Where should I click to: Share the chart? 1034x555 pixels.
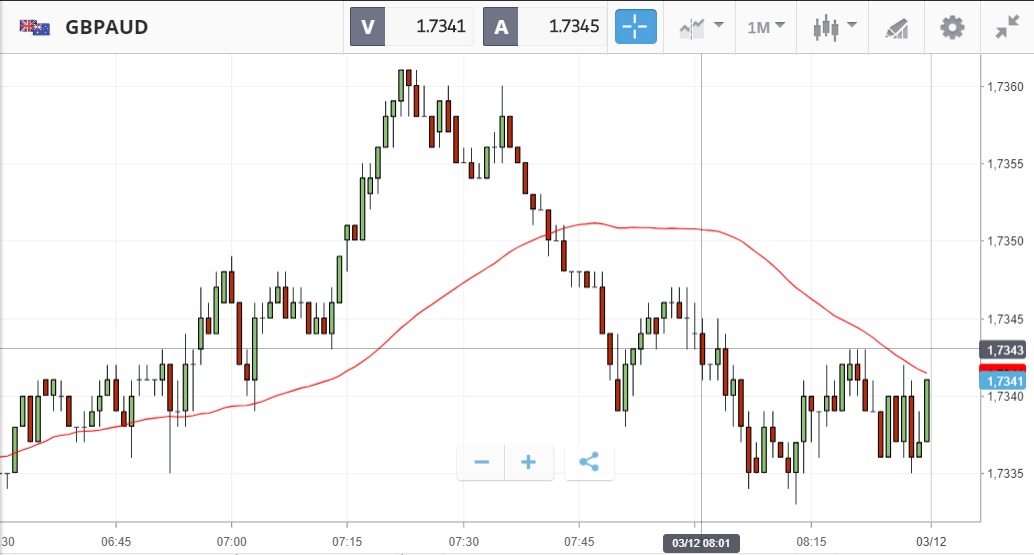tap(589, 462)
